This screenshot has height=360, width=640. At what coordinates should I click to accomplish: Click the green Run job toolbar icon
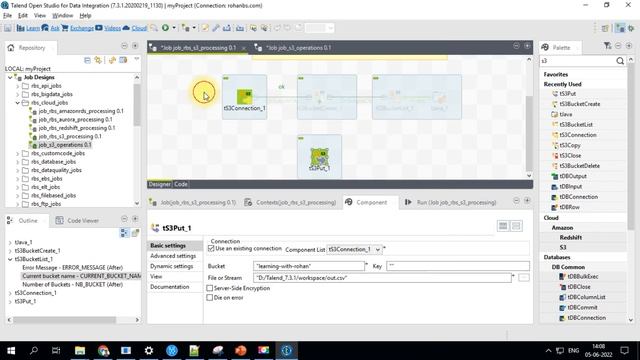pos(165,28)
